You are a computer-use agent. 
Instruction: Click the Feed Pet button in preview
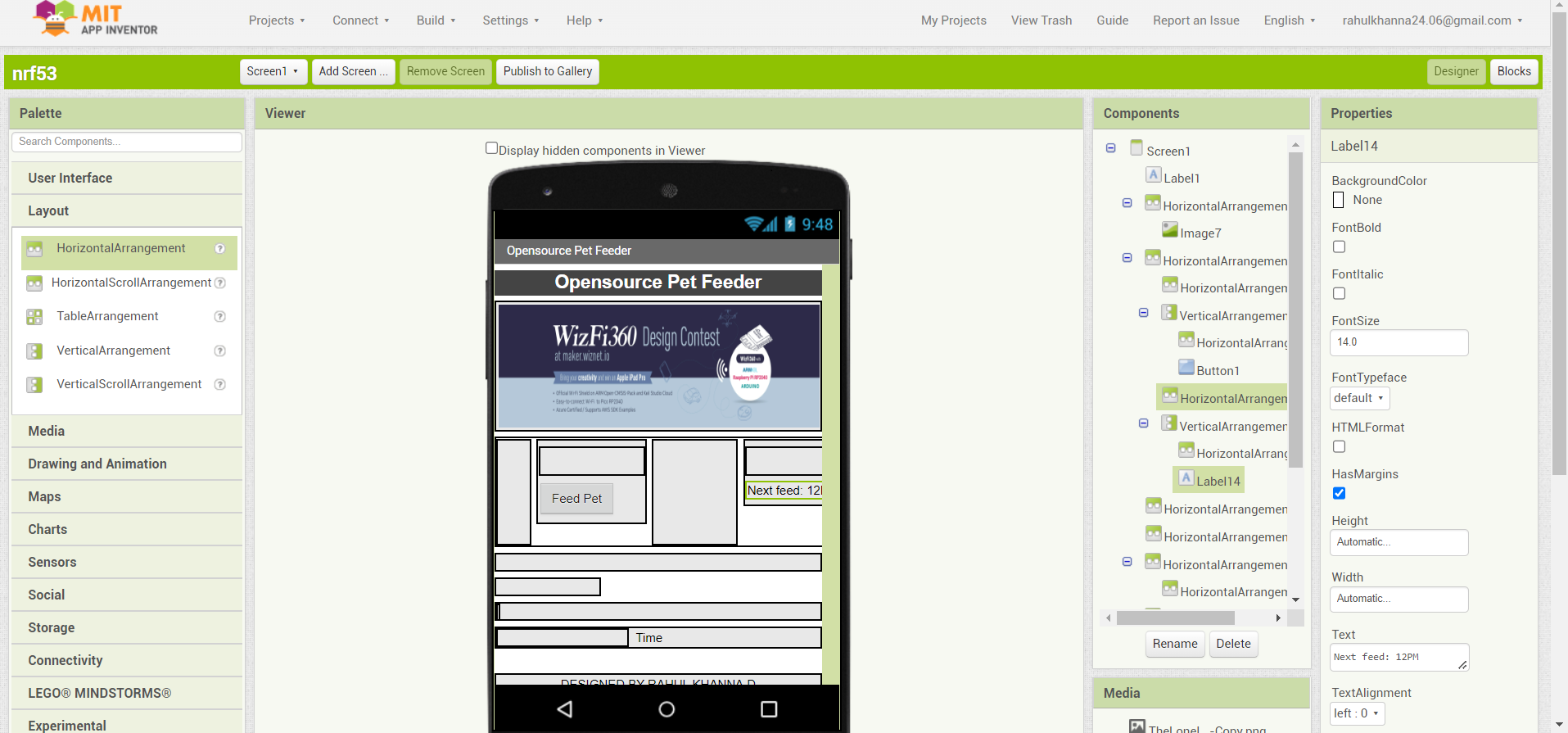pyautogui.click(x=576, y=498)
